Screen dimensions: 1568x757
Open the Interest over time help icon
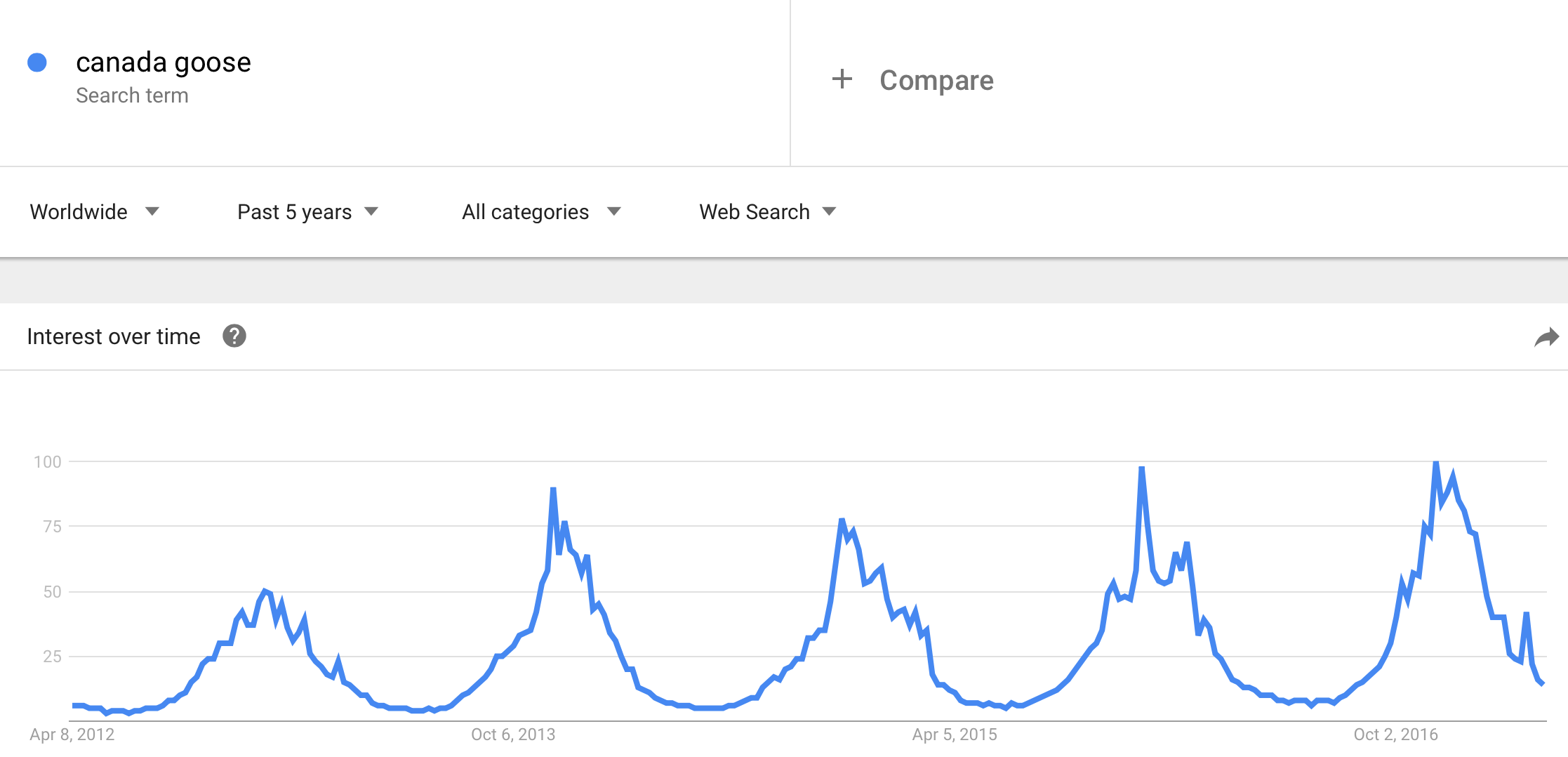(234, 336)
